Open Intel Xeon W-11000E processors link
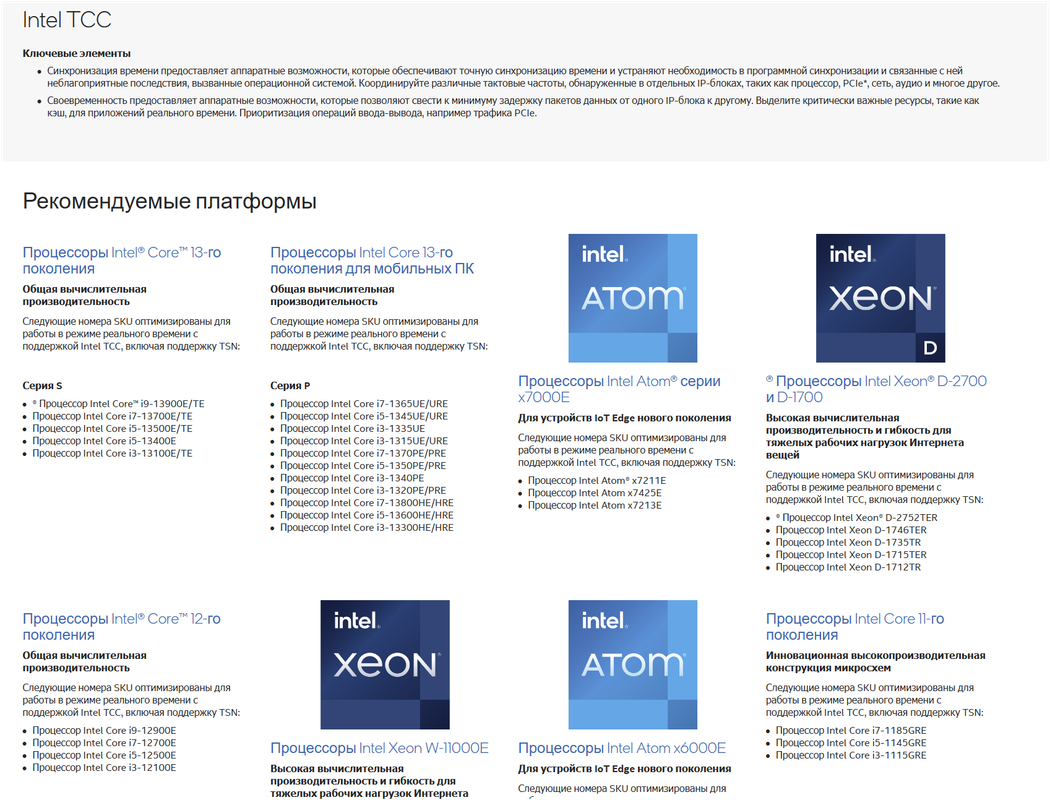Image resolution: width=1050 pixels, height=800 pixels. coord(380,748)
